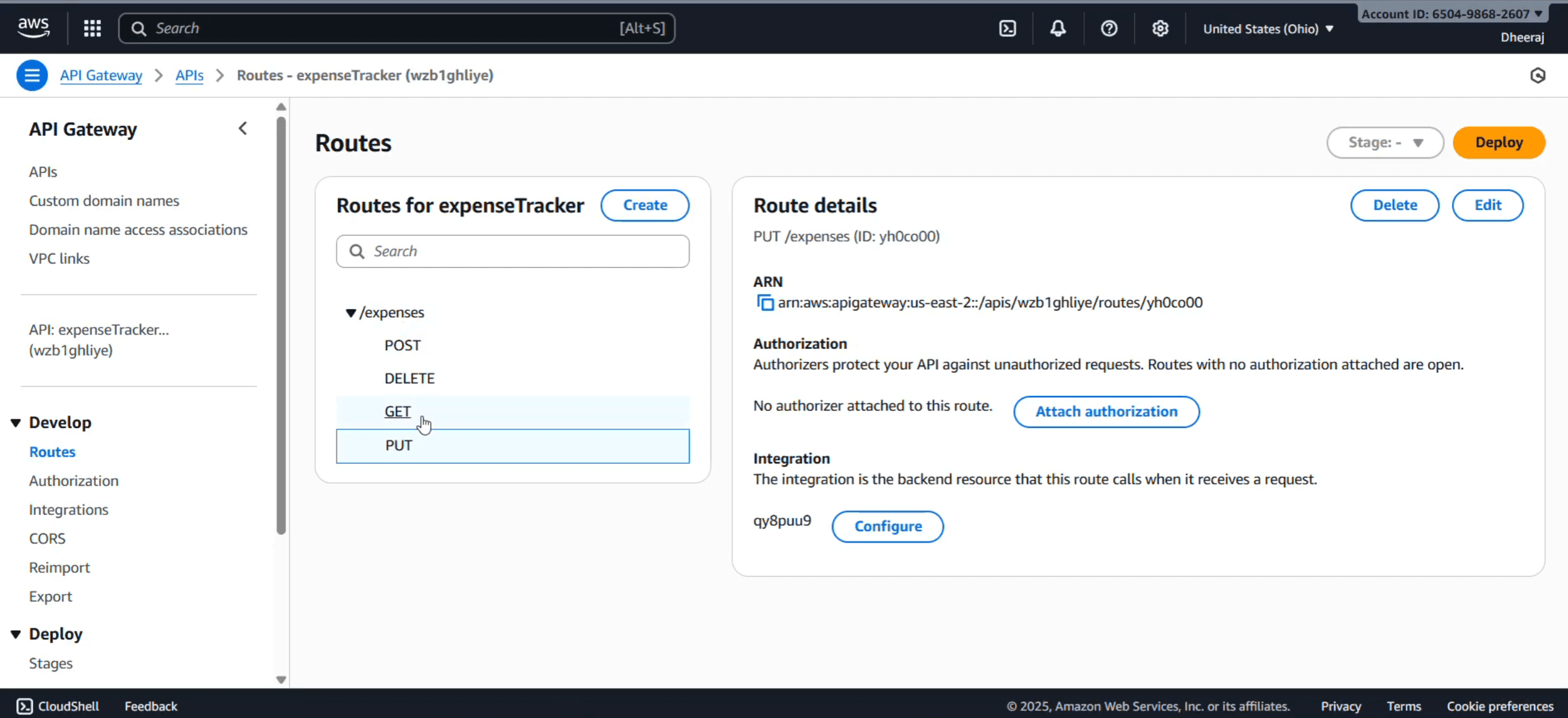This screenshot has width=1568, height=718.
Task: Open the help question mark icon
Action: coord(1109,28)
